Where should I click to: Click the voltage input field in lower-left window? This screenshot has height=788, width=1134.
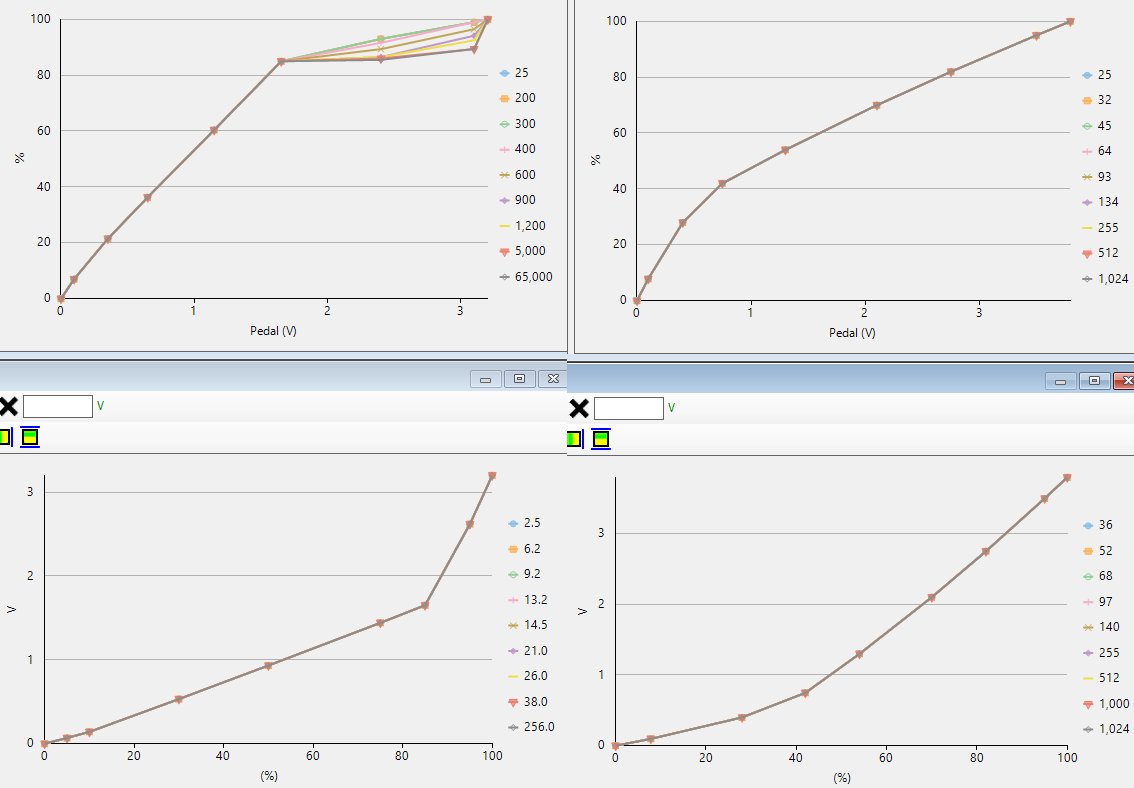point(58,406)
